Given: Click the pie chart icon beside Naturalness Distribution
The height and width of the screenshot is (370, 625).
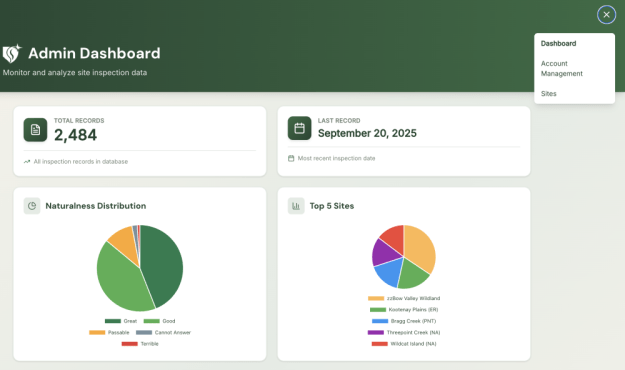Looking at the screenshot, I should pos(32,206).
